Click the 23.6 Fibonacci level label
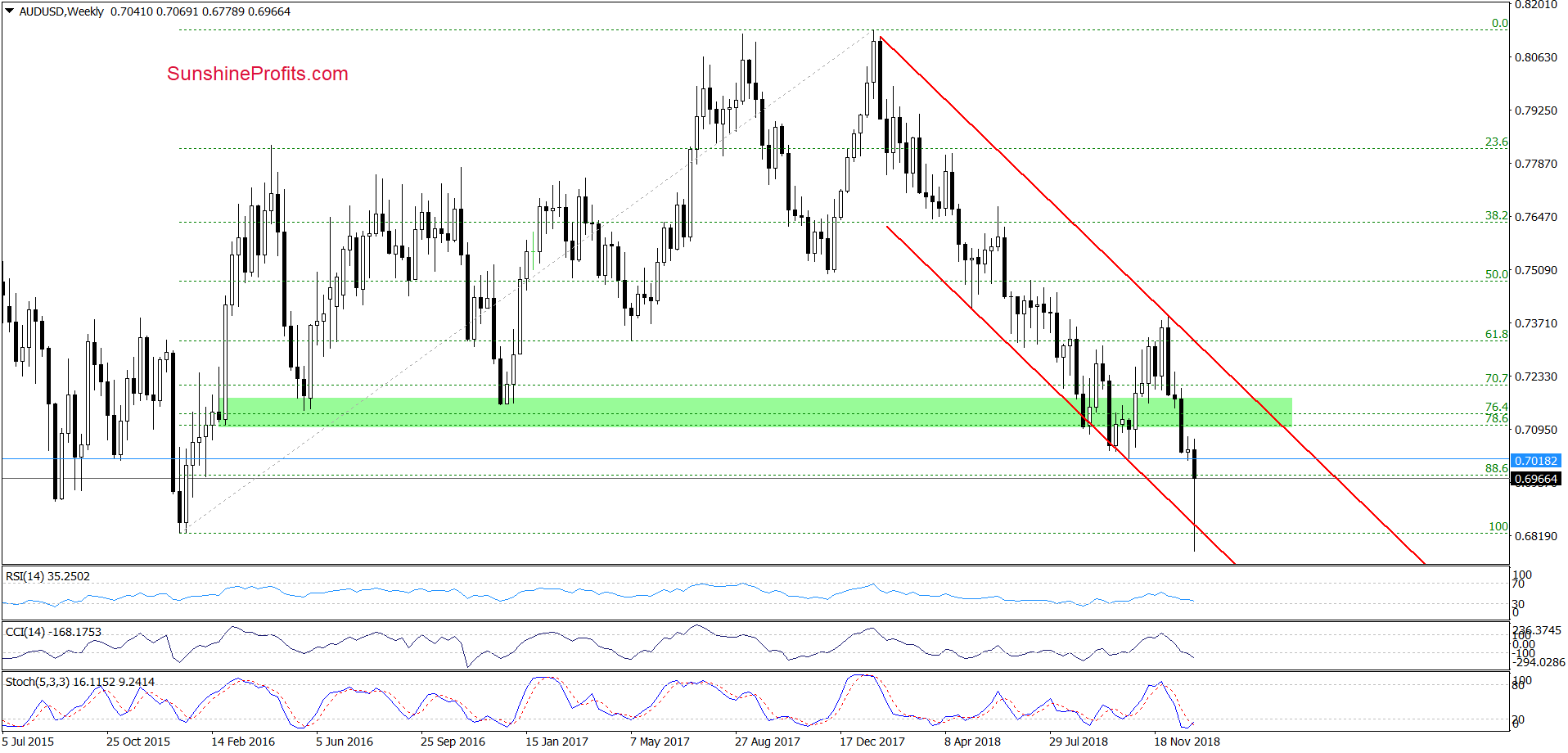 (x=1497, y=142)
